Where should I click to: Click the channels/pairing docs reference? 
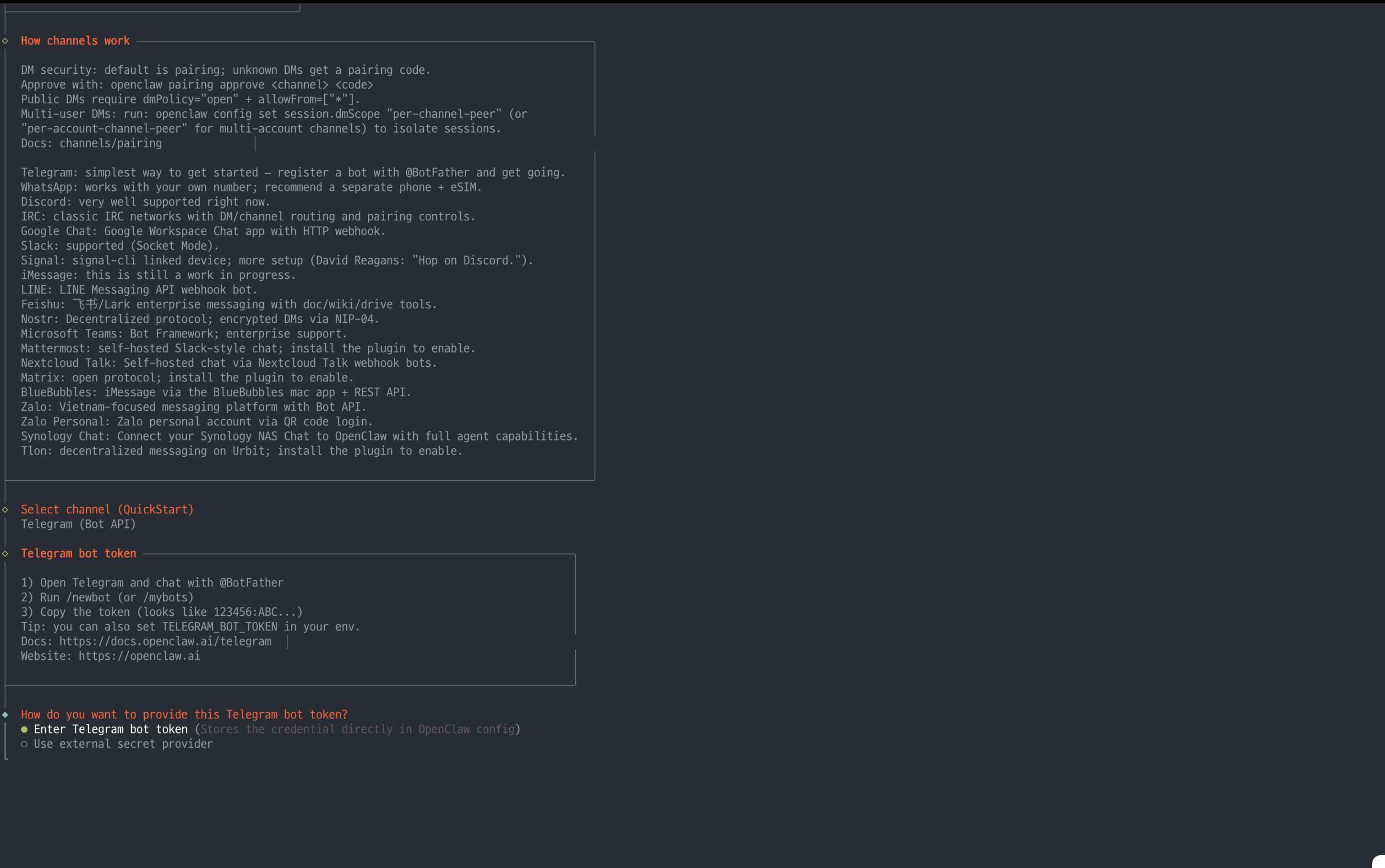(110, 143)
